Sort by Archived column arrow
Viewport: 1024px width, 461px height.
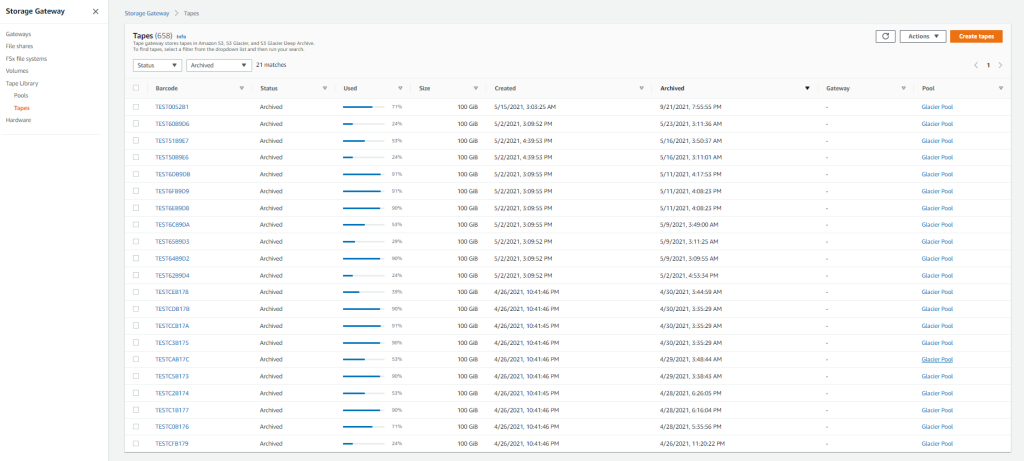click(807, 88)
